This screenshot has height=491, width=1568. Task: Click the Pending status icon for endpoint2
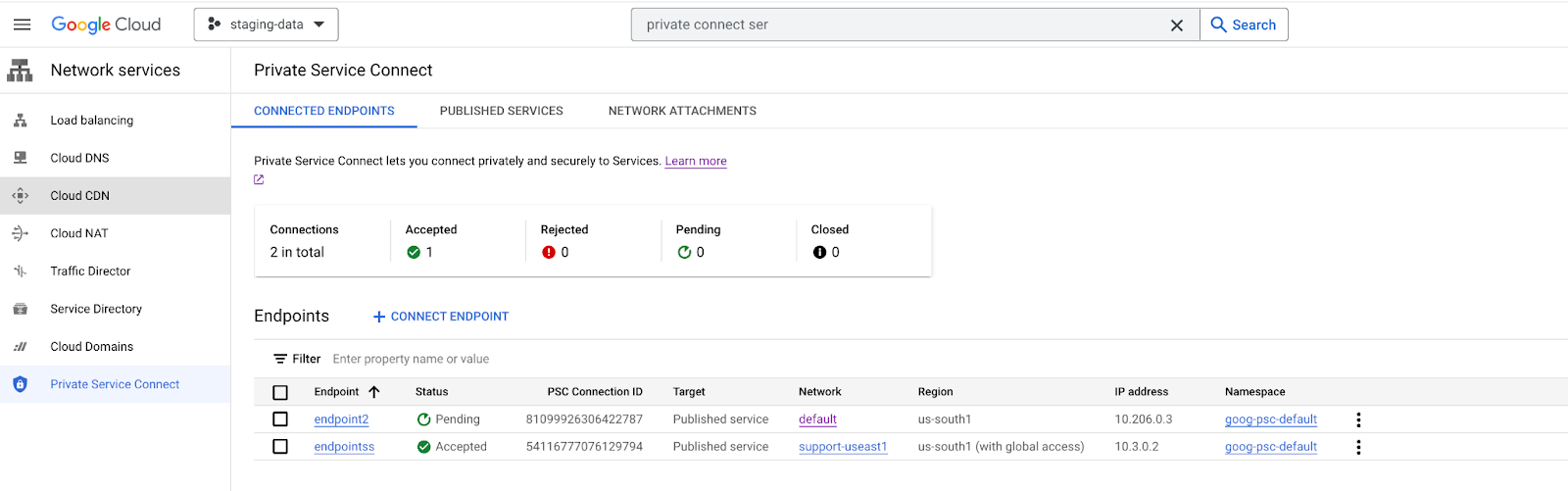tap(423, 419)
